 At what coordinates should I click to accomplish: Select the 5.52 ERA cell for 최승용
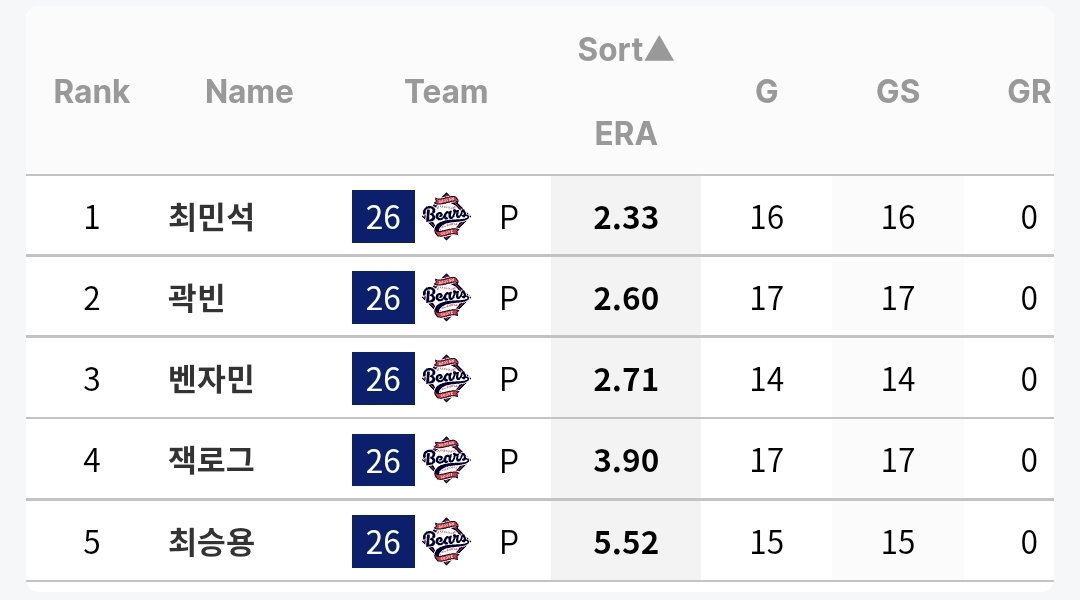coord(625,542)
